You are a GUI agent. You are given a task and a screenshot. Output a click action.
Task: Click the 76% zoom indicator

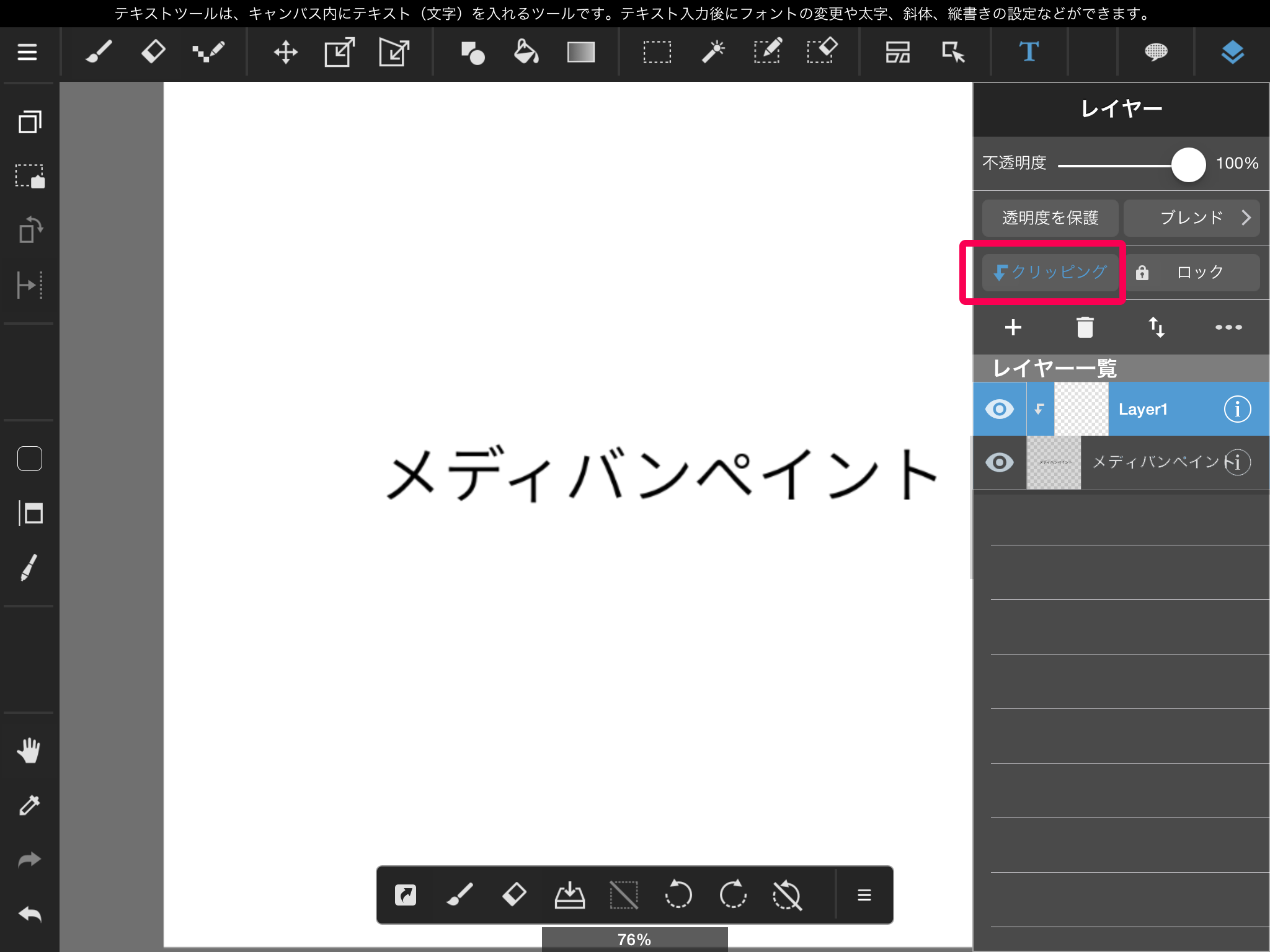pyautogui.click(x=634, y=940)
